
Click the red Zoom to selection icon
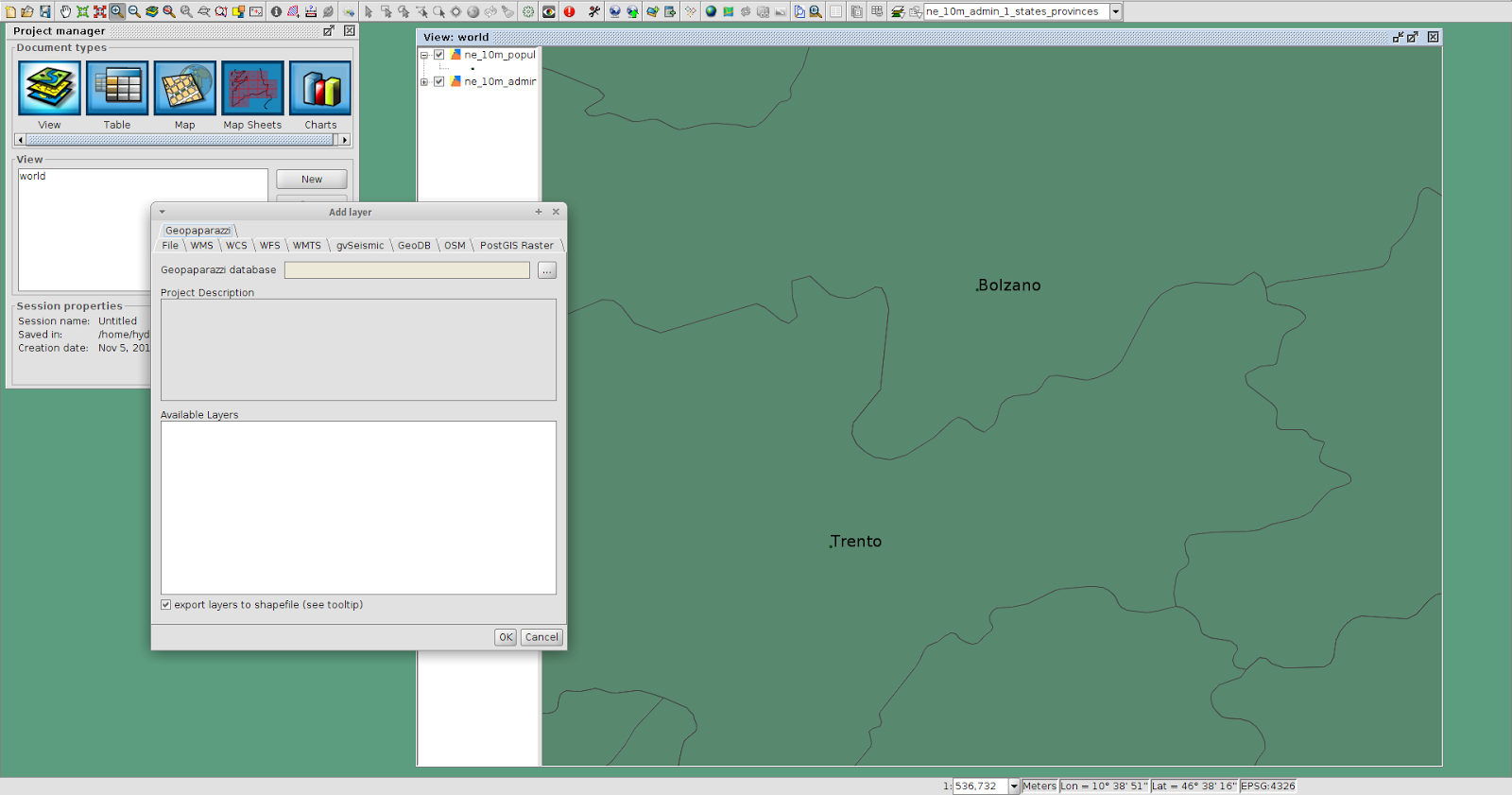pos(99,11)
